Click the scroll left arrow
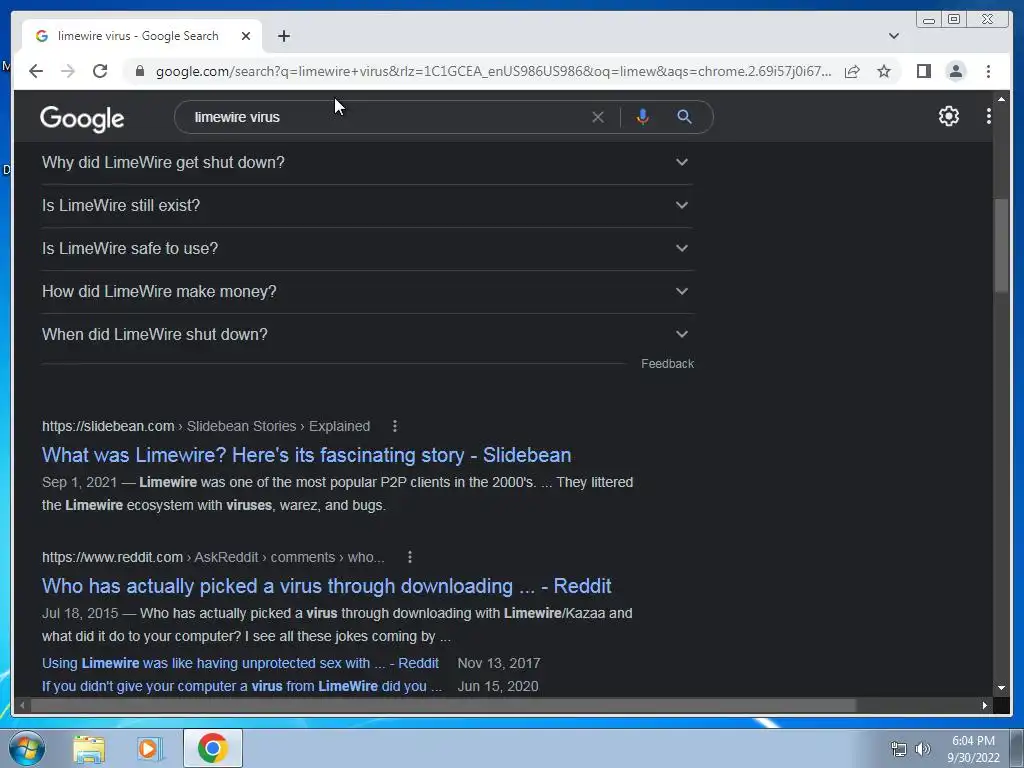 tap(22, 705)
